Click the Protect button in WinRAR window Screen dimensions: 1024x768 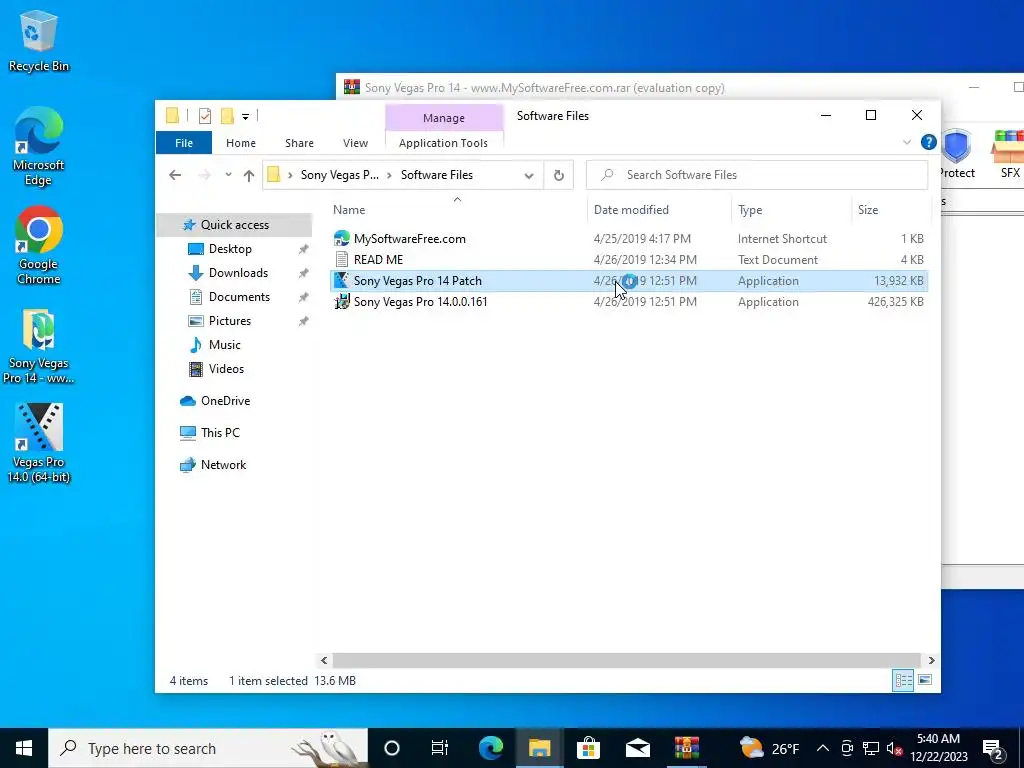coord(957,154)
